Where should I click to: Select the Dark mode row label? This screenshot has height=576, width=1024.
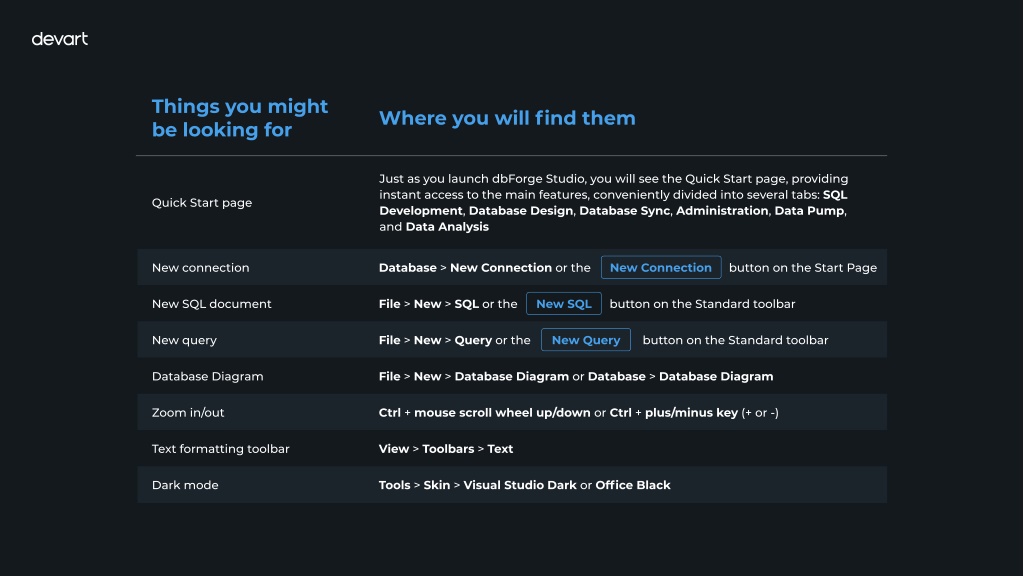tap(185, 485)
